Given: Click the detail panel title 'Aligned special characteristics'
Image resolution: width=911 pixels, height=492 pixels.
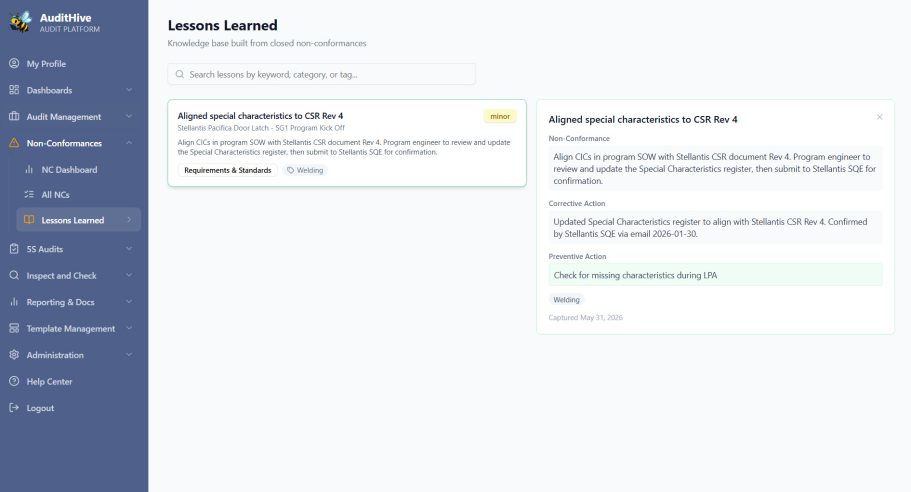Looking at the screenshot, I should coord(643,120).
